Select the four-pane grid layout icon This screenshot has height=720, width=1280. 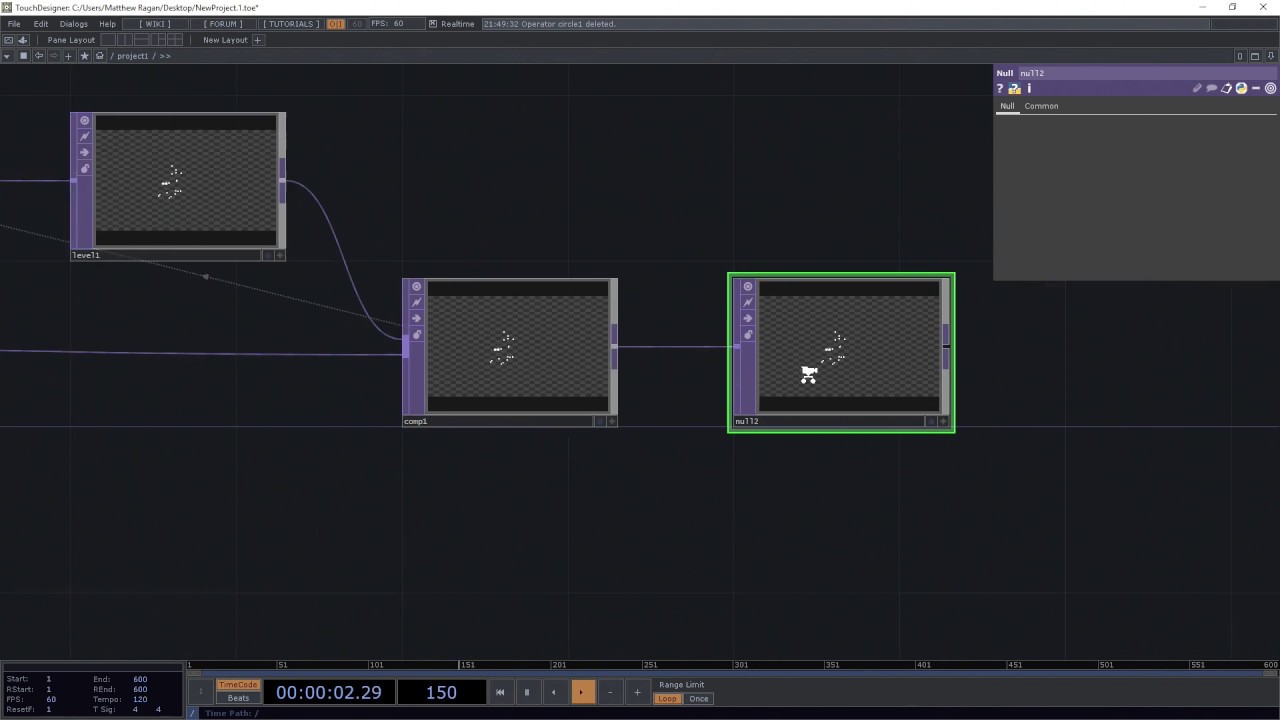(175, 40)
